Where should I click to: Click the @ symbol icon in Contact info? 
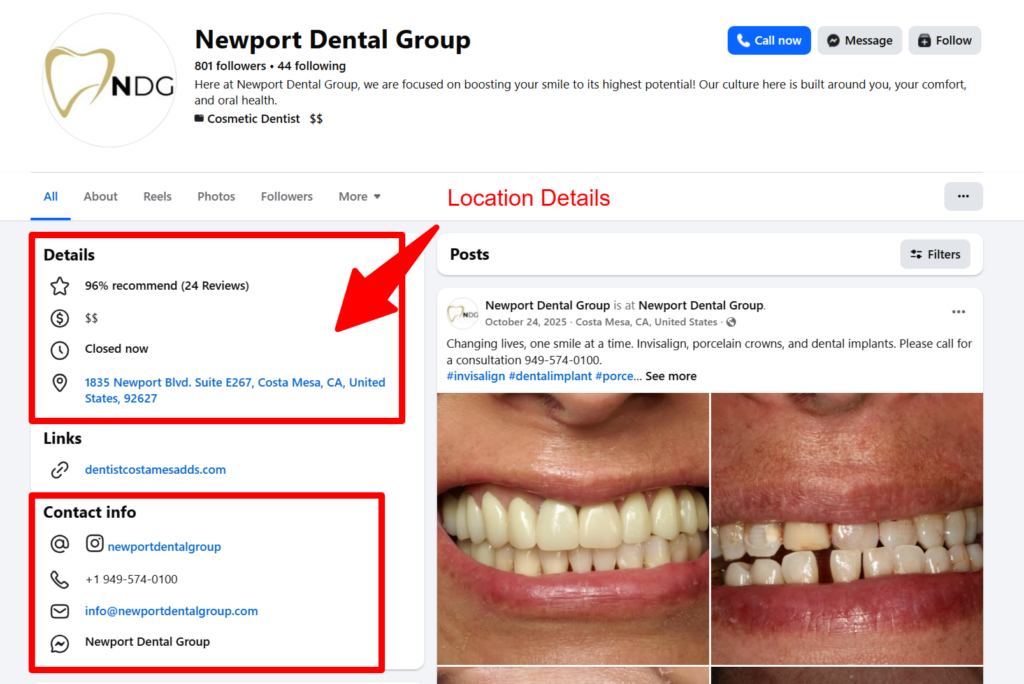click(x=59, y=544)
